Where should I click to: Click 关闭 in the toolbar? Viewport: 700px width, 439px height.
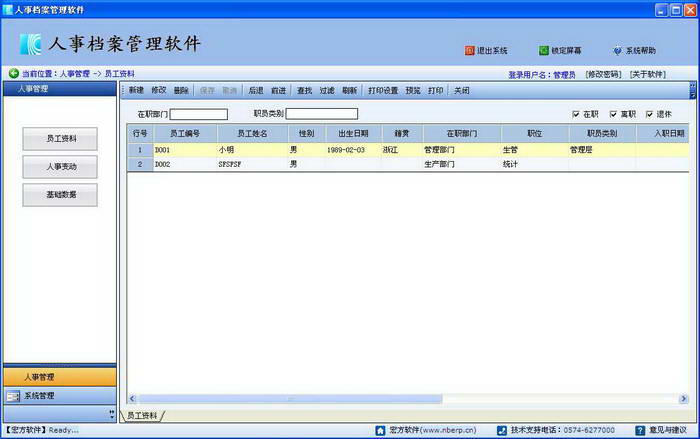(462, 90)
